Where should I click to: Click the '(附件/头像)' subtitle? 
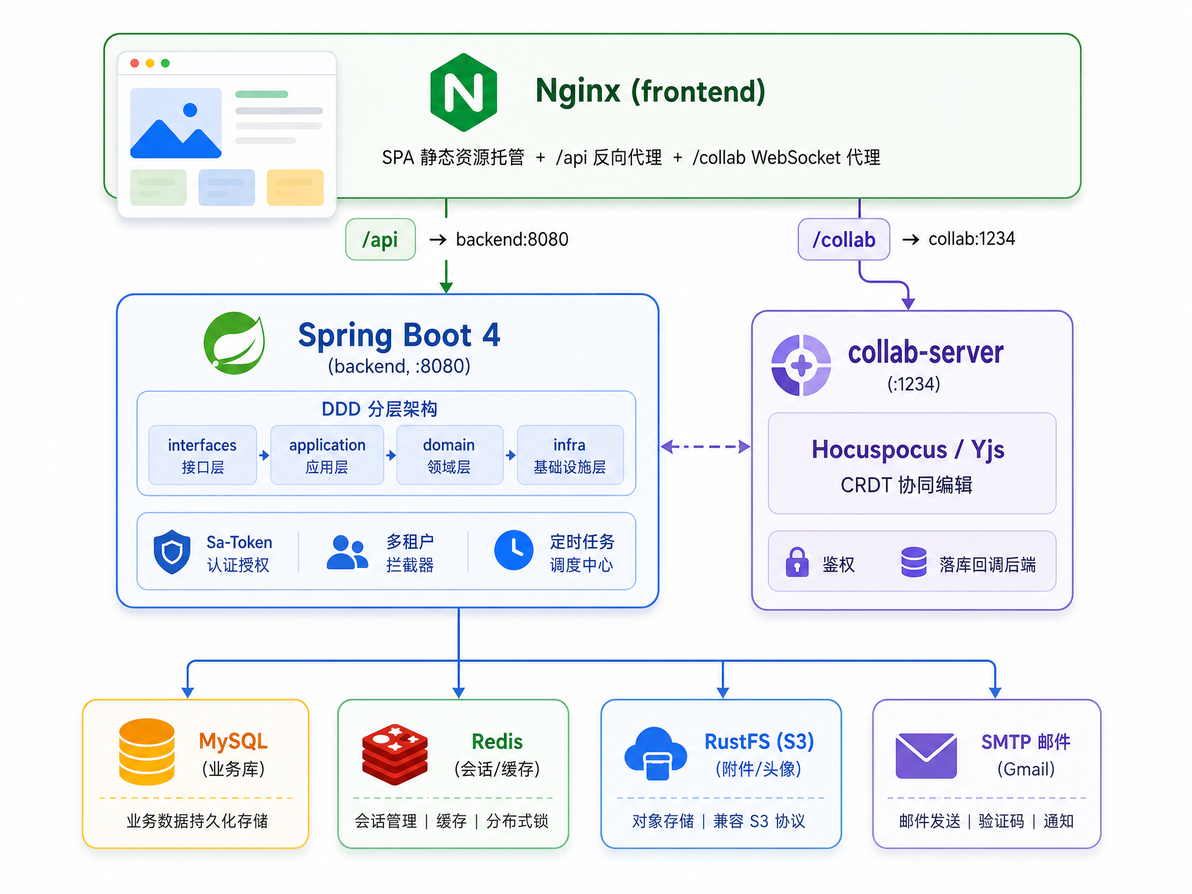758,769
